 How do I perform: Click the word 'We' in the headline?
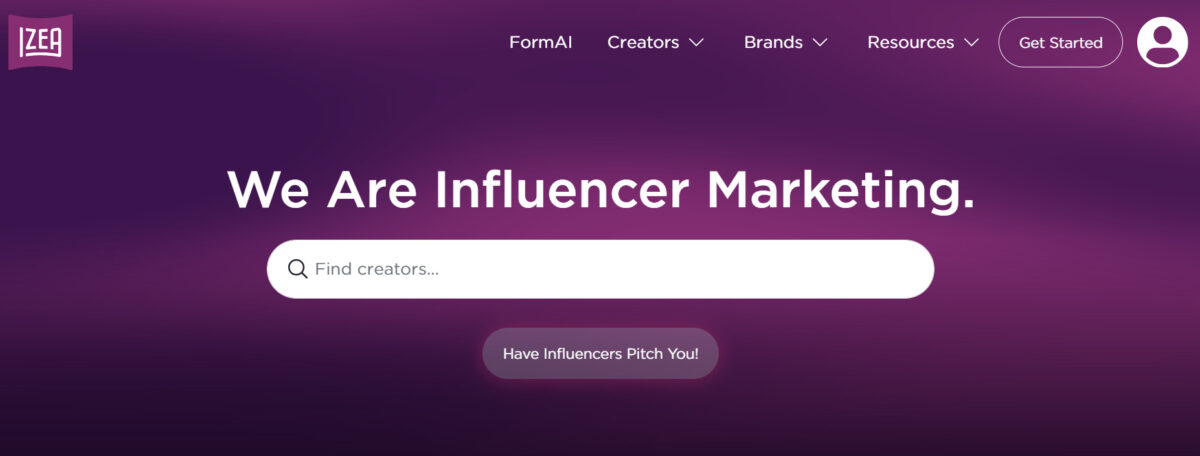coord(268,190)
